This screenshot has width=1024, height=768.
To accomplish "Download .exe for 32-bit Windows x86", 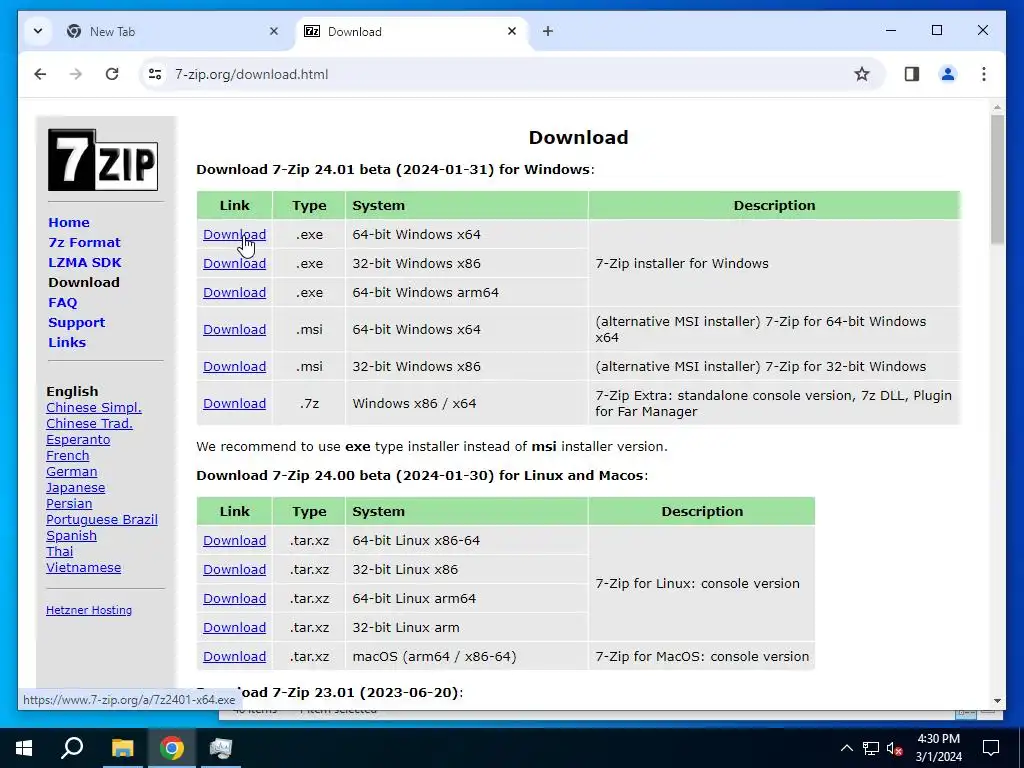I will pos(234,264).
